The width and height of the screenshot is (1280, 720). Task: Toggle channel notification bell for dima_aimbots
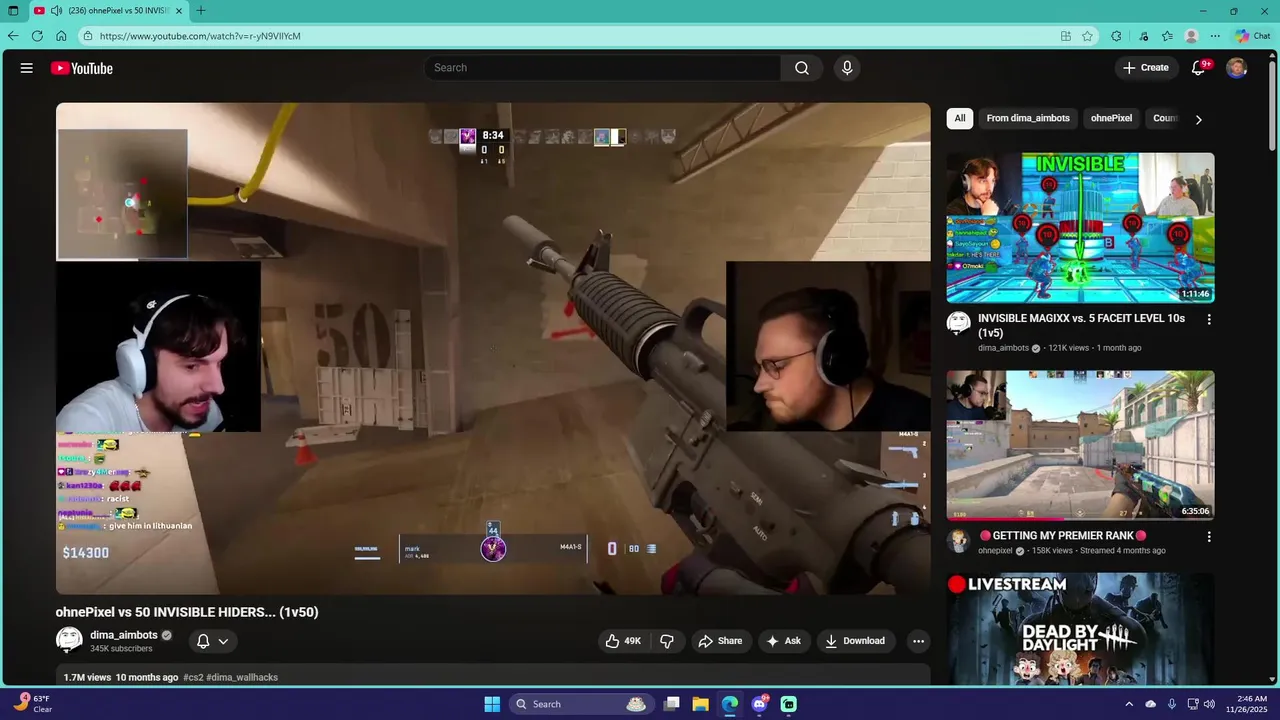point(203,641)
